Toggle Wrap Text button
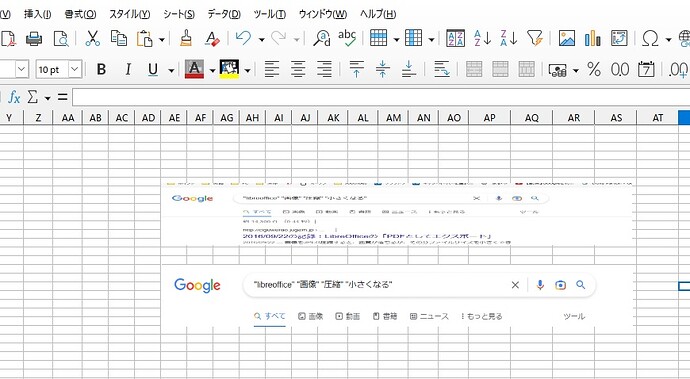The width and height of the screenshot is (690, 379). point(441,69)
